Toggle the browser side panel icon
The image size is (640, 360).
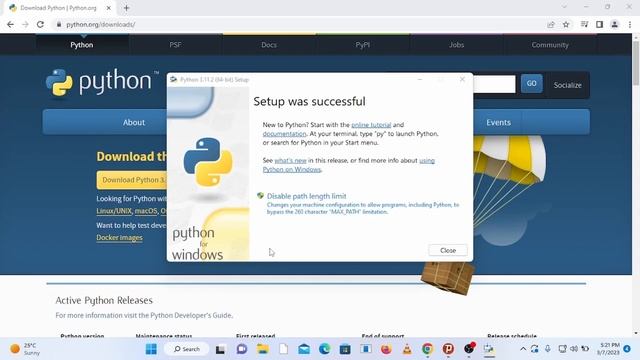click(599, 24)
